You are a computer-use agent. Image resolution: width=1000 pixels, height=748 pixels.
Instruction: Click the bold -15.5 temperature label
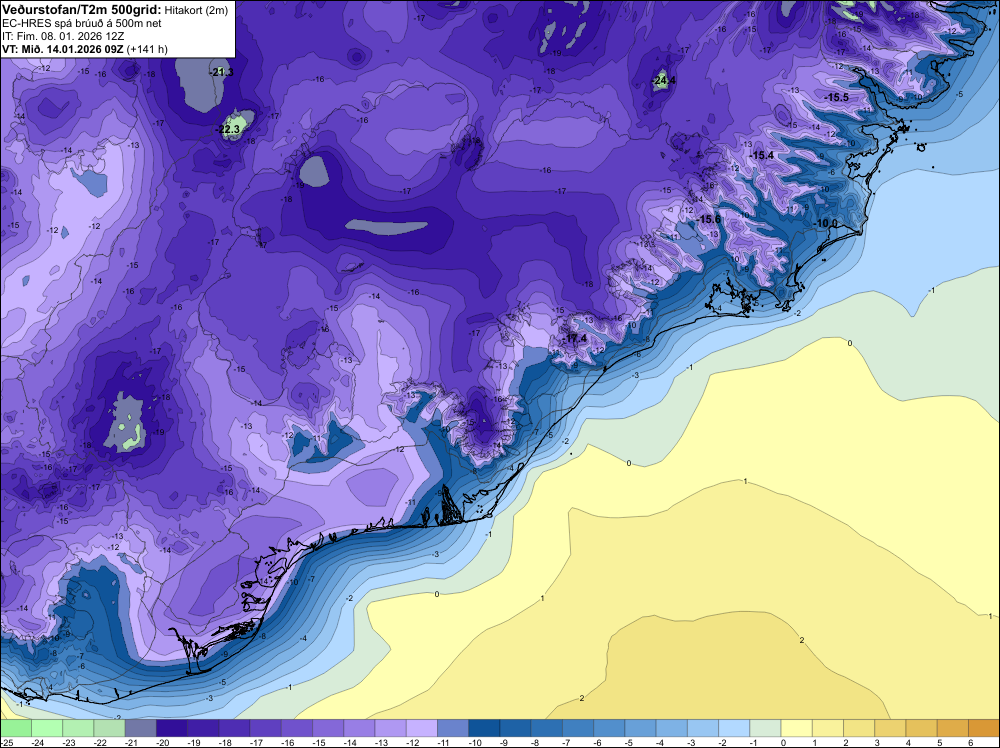click(x=836, y=98)
